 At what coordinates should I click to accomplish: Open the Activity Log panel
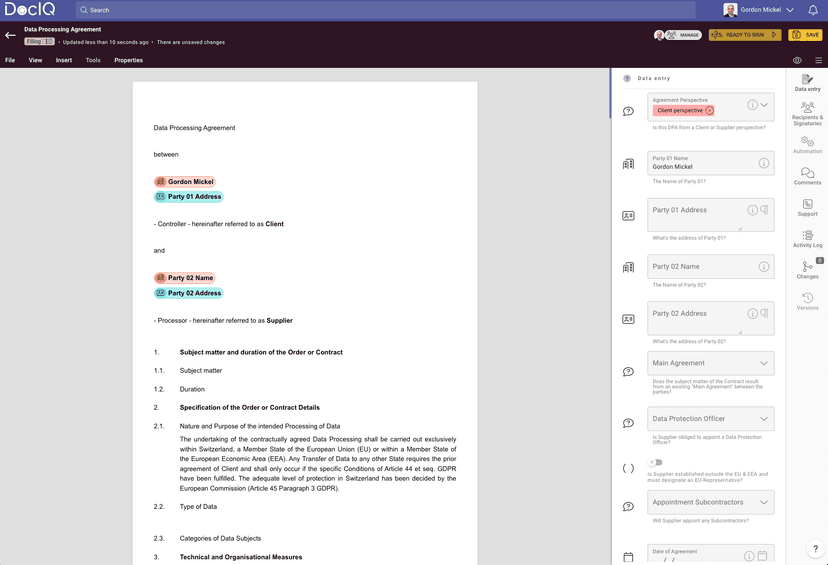807,239
